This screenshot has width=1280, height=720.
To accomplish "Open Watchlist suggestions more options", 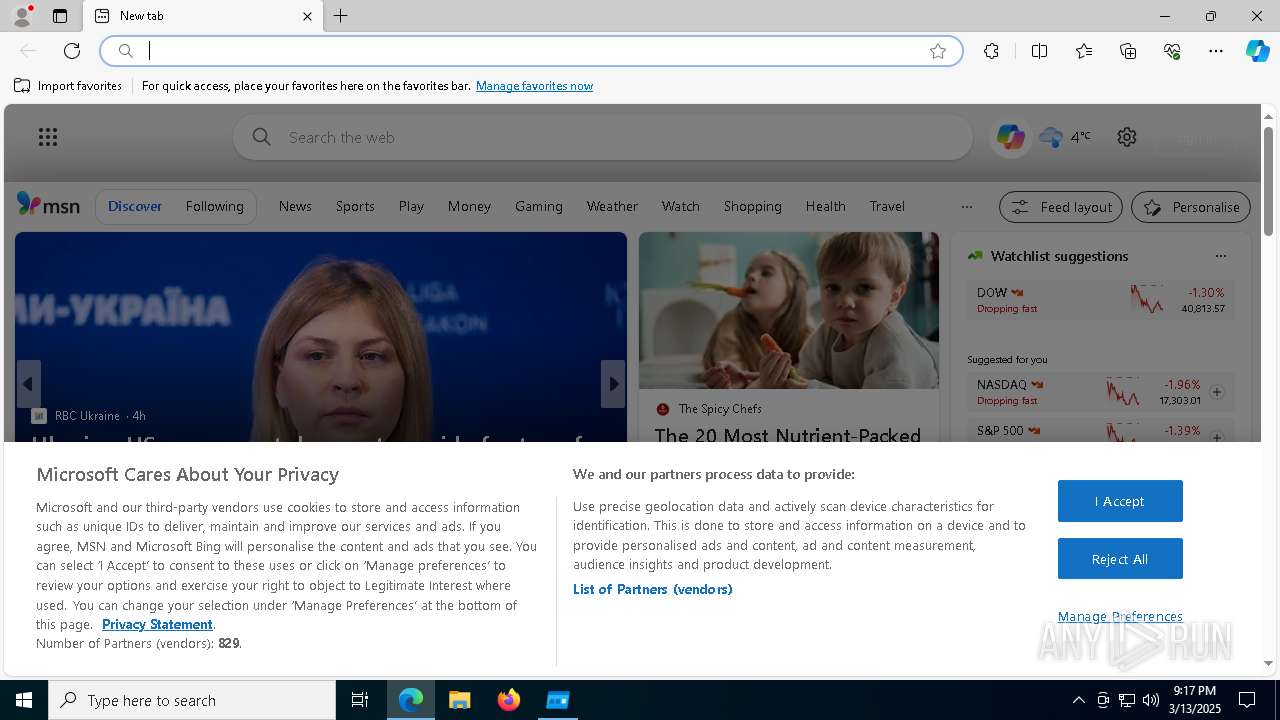I will (x=1220, y=256).
